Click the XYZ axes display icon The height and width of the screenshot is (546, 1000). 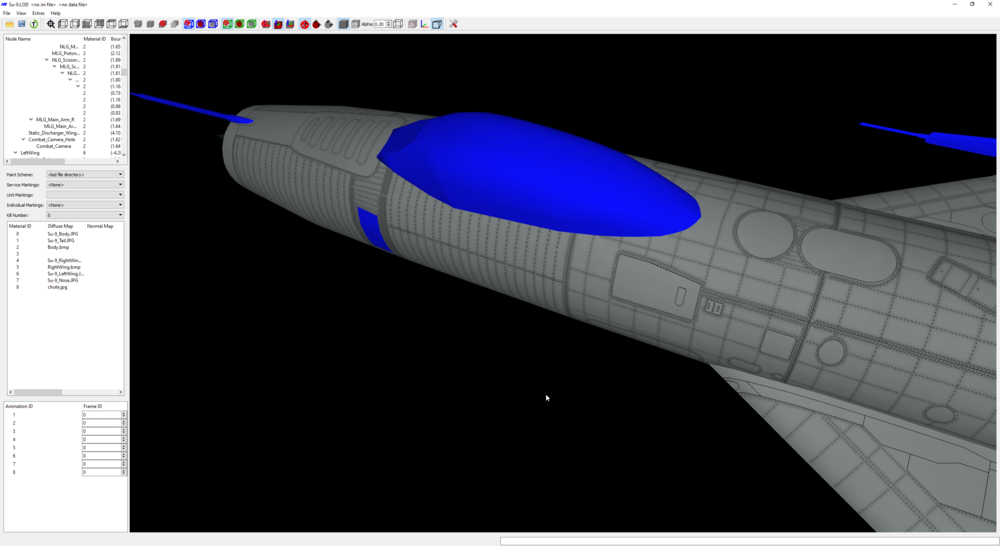424,24
